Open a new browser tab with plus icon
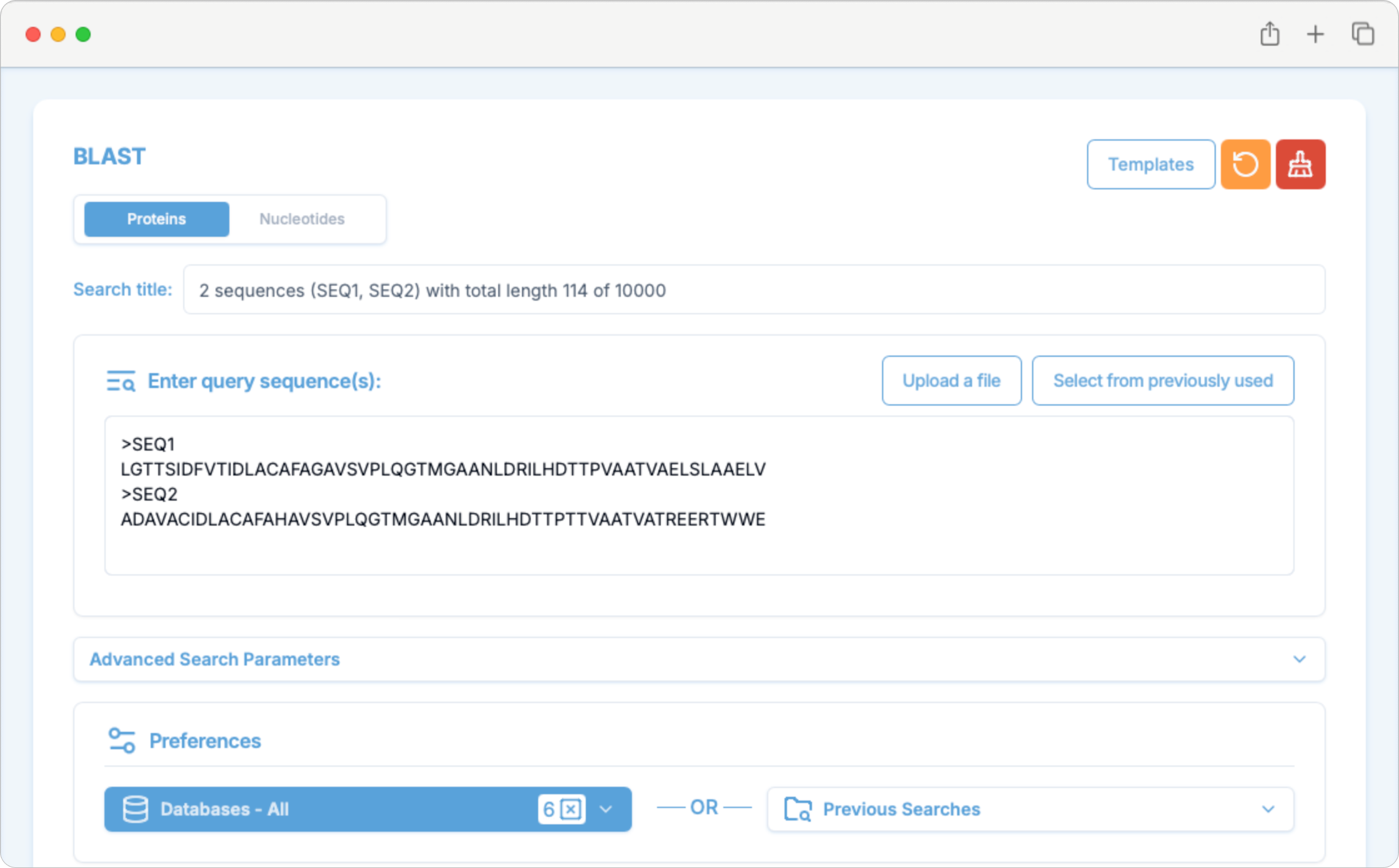Viewport: 1399px width, 868px height. (1315, 34)
